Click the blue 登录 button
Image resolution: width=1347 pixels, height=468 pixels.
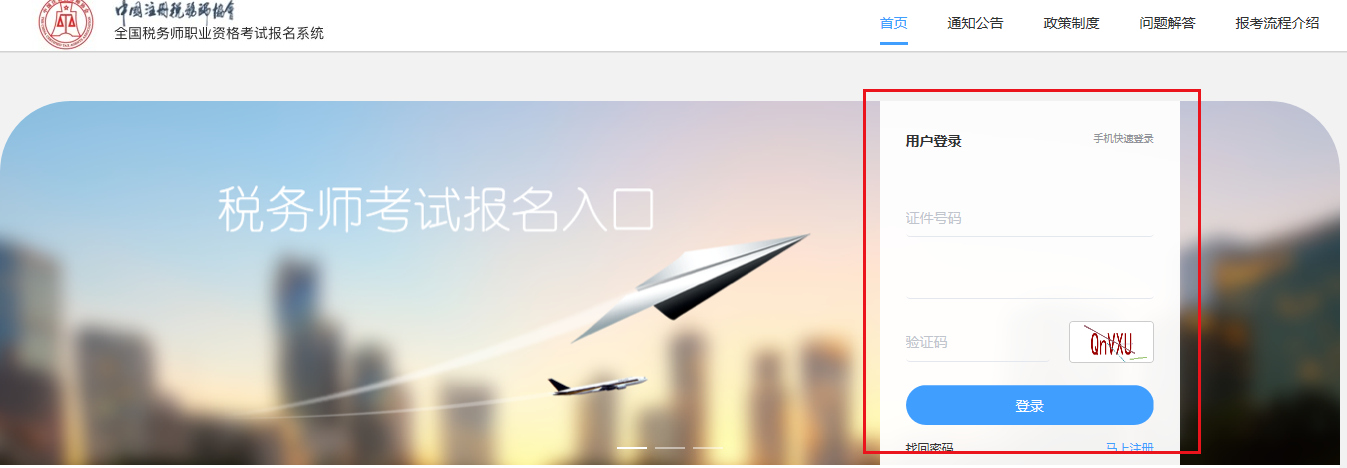1030,405
